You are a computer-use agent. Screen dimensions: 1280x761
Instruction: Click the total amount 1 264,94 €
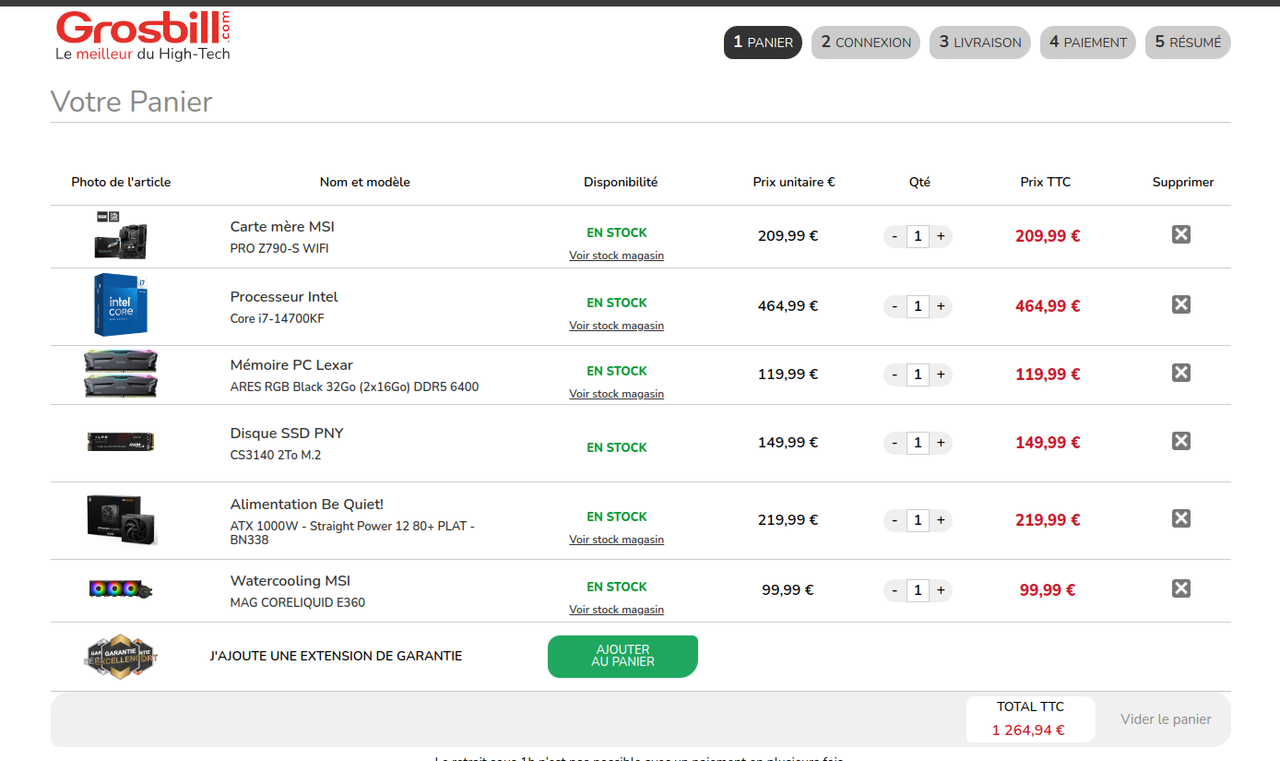tap(1028, 731)
